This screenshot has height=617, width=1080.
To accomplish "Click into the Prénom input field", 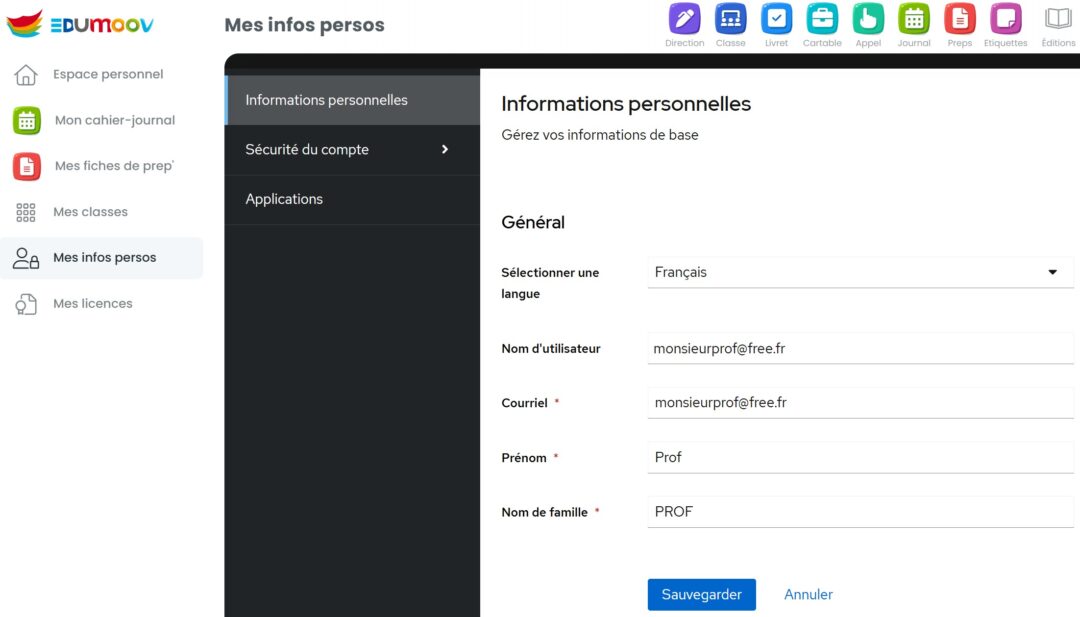I will [859, 457].
